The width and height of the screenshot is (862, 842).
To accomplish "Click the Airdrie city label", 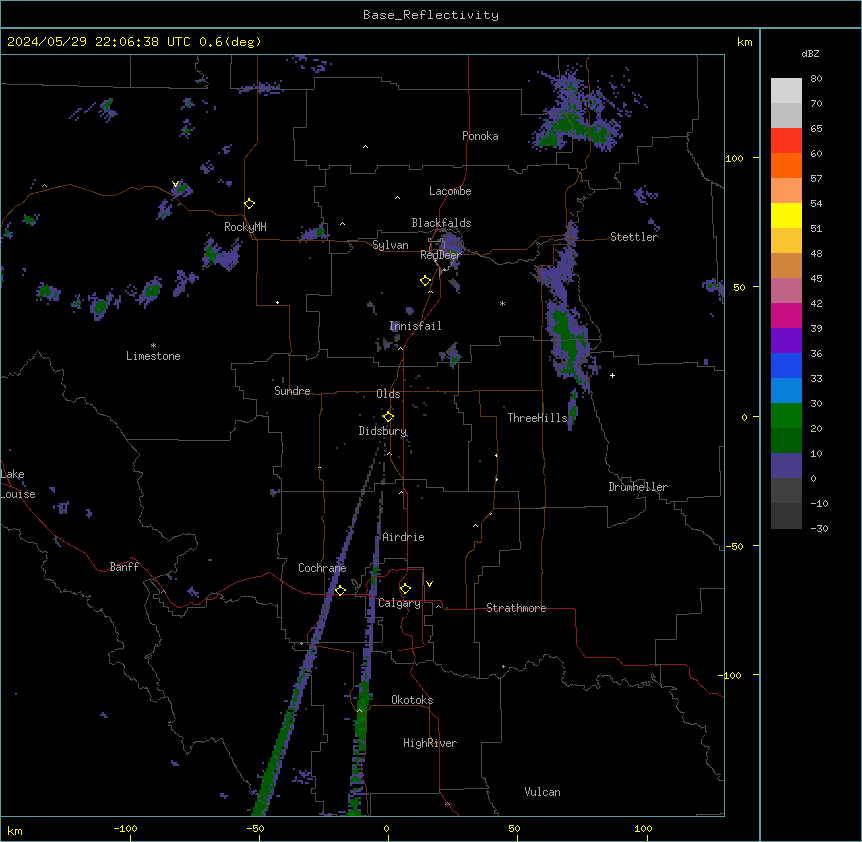I will [403, 537].
